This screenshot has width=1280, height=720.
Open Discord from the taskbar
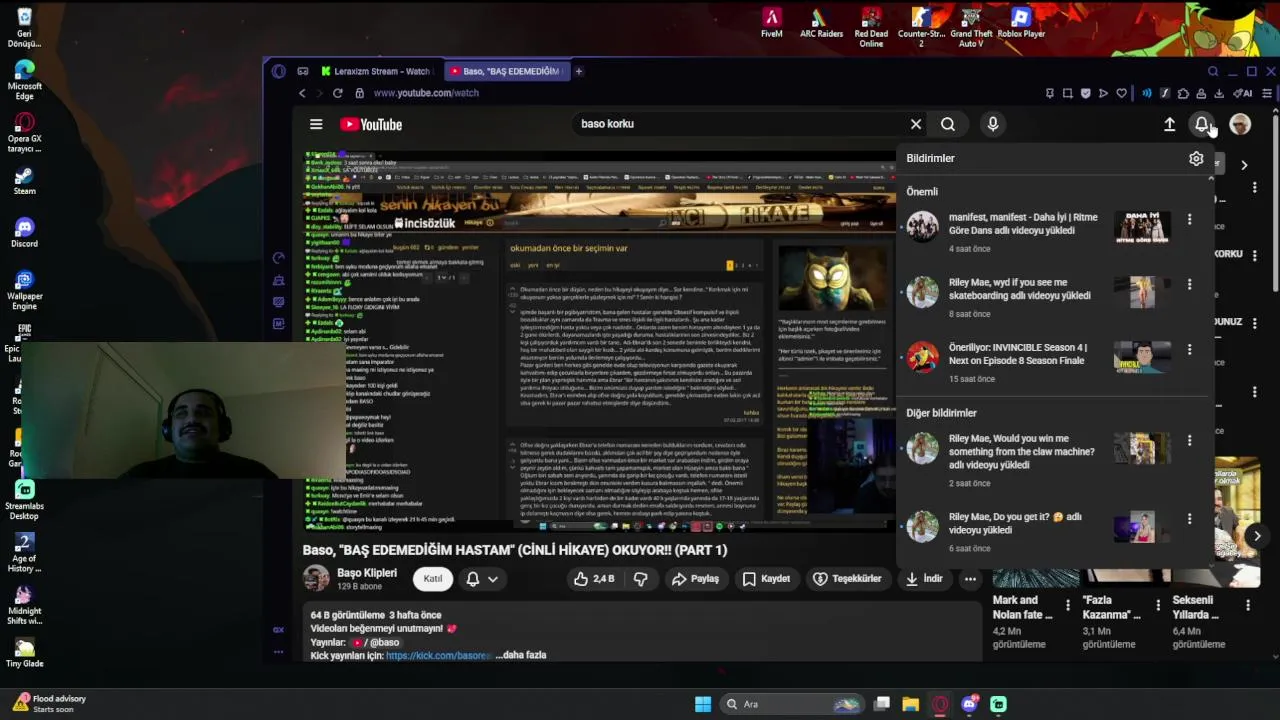[x=969, y=704]
